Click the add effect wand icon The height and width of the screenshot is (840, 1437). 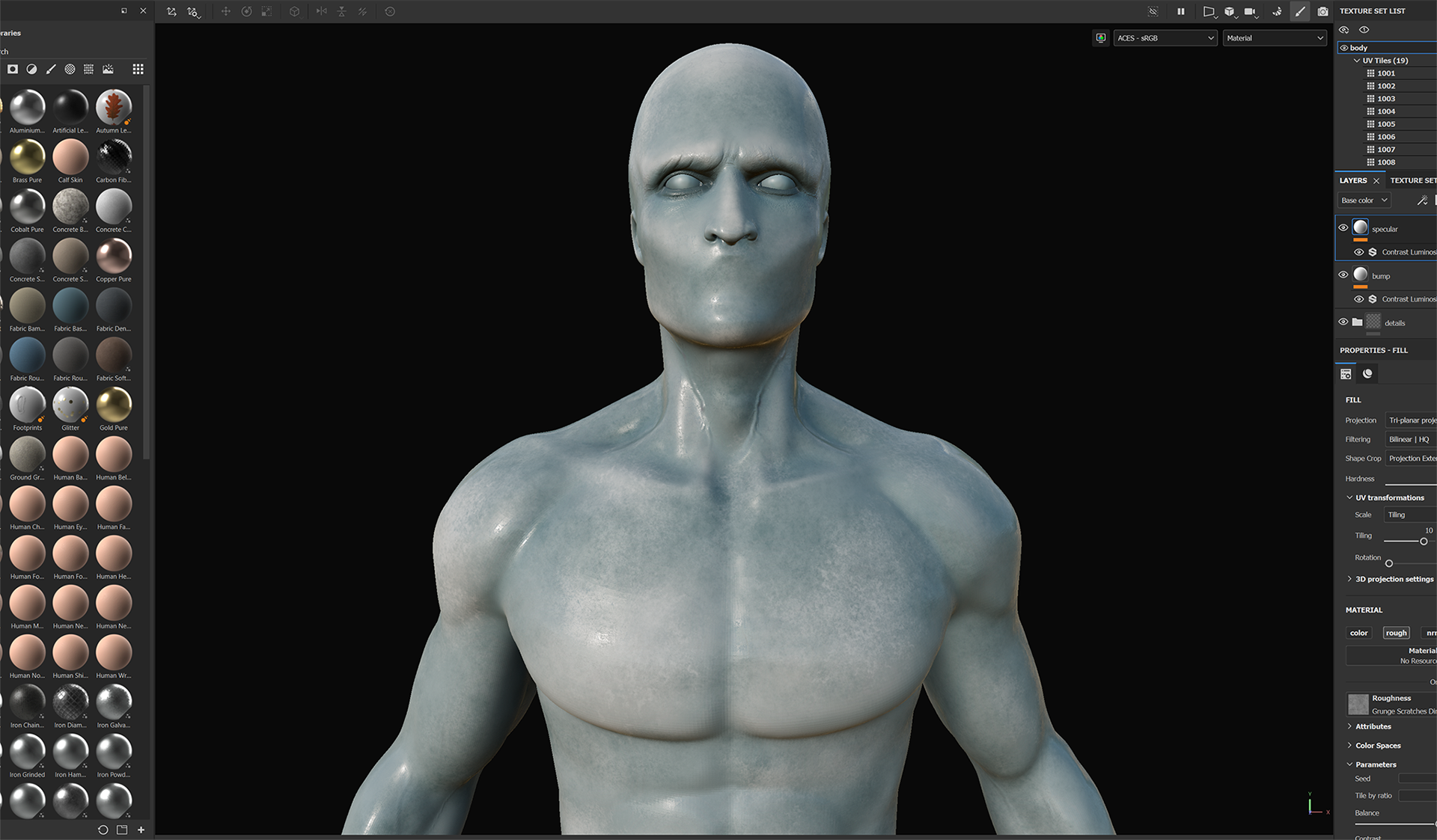pos(1422,200)
